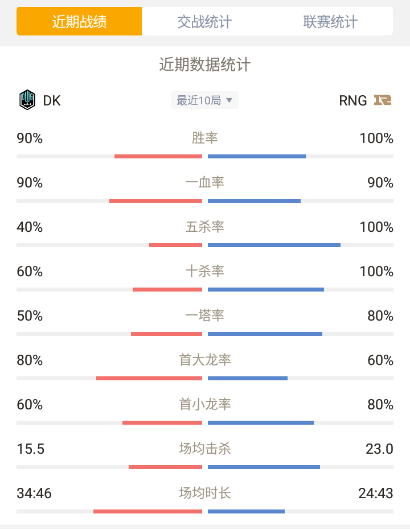Open the 最近10局 dropdown

tap(205, 100)
